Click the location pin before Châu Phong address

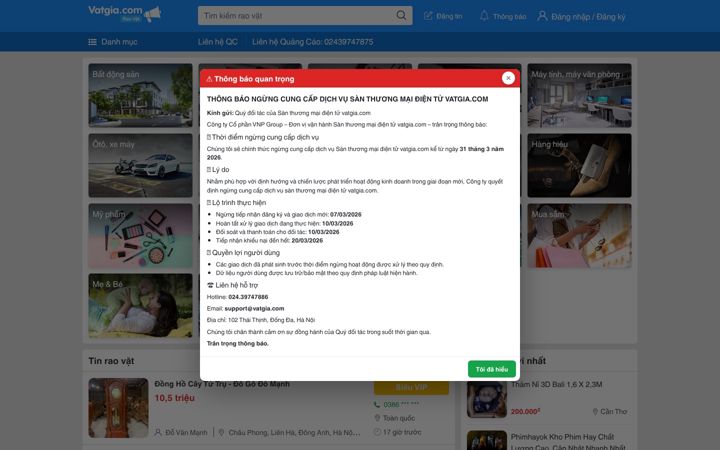point(221,433)
